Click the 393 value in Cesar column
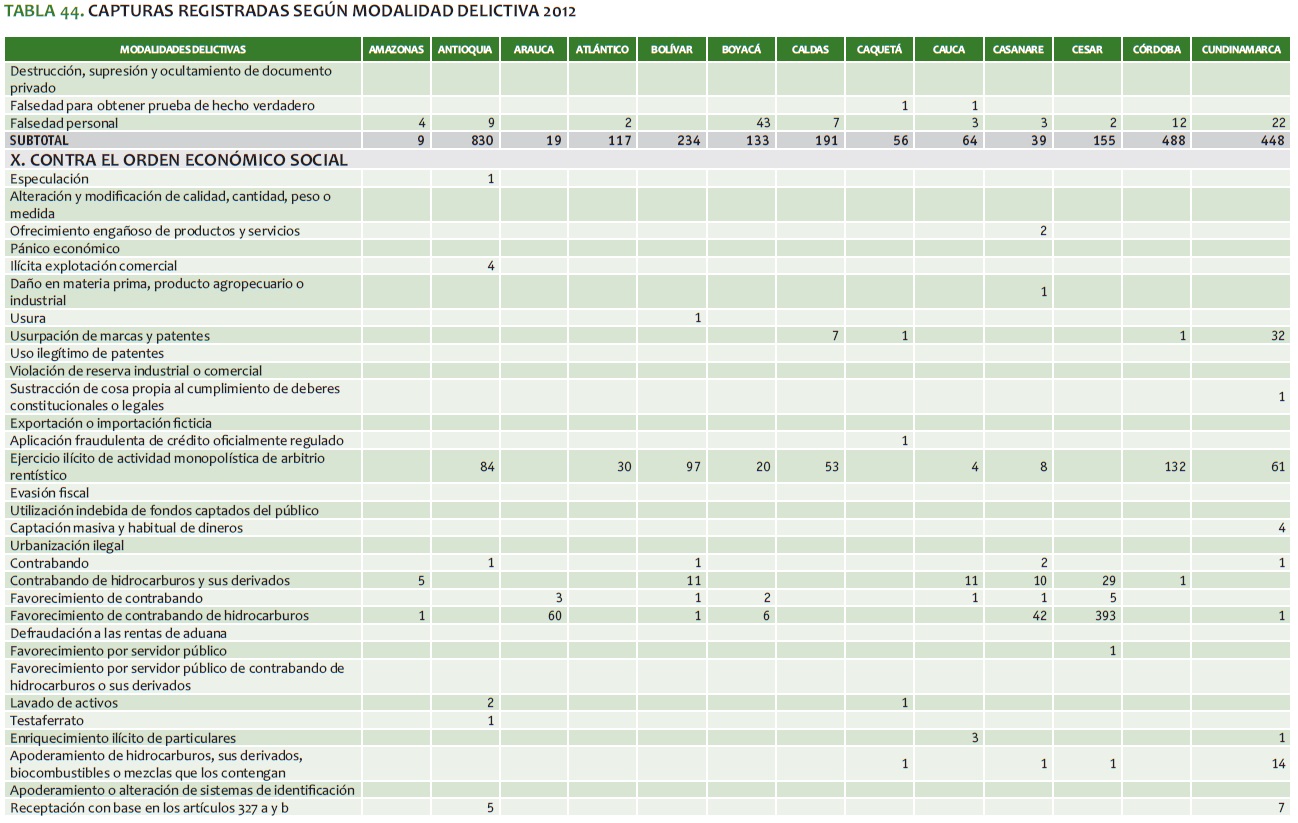The height and width of the screenshot is (823, 1298). (1102, 616)
